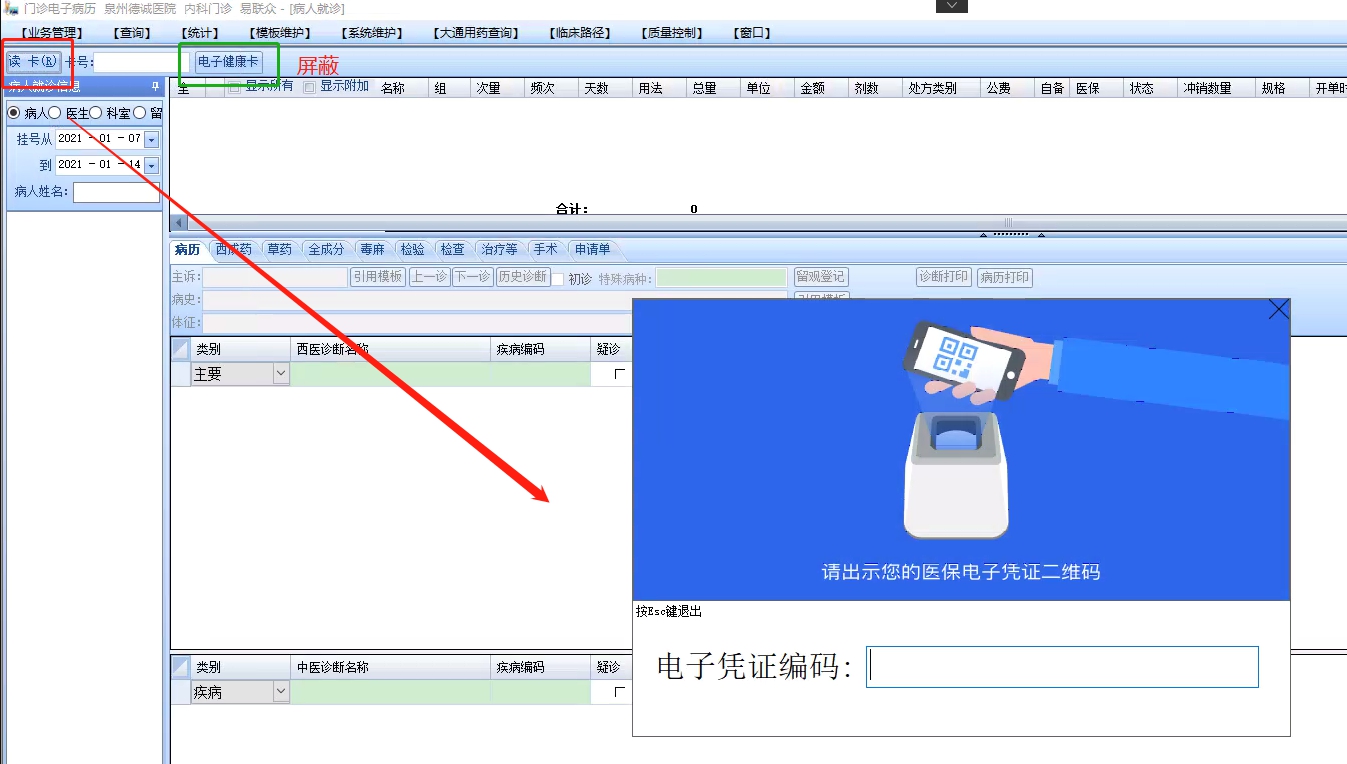Open the 【临床路径】 menu
Image resolution: width=1347 pixels, height=764 pixels.
pos(580,33)
